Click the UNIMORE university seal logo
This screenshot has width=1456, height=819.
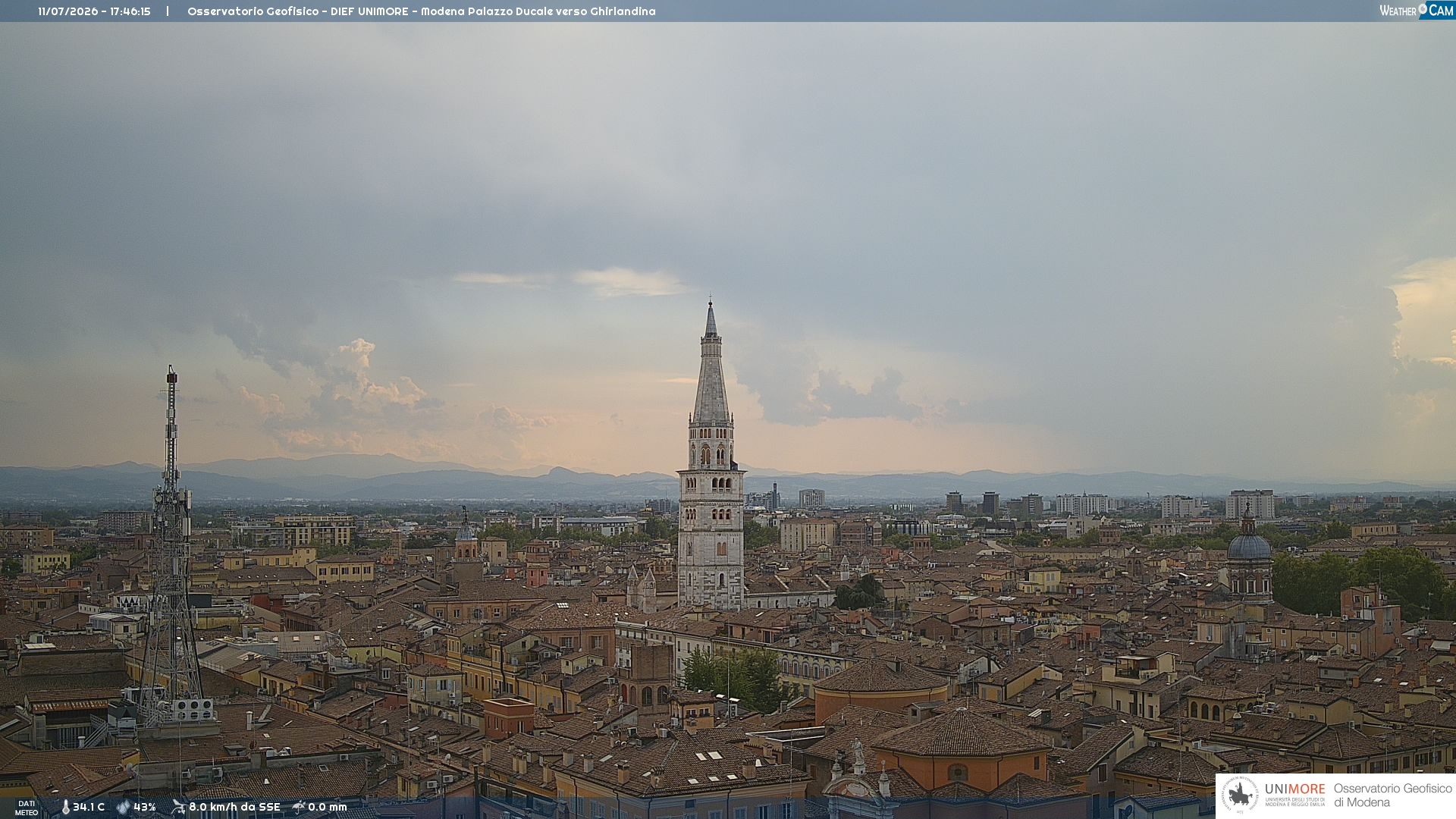coord(1240,795)
